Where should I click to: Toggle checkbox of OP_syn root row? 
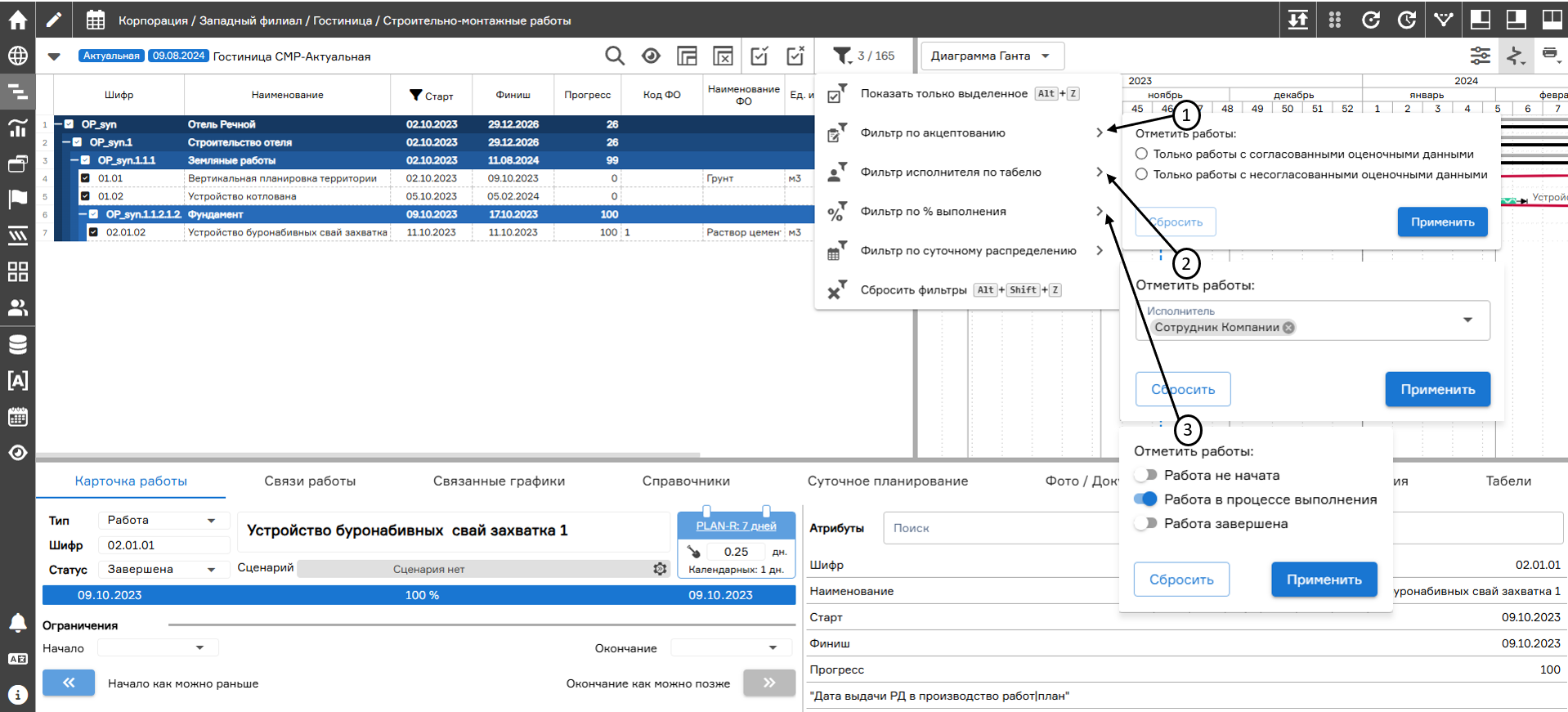69,124
